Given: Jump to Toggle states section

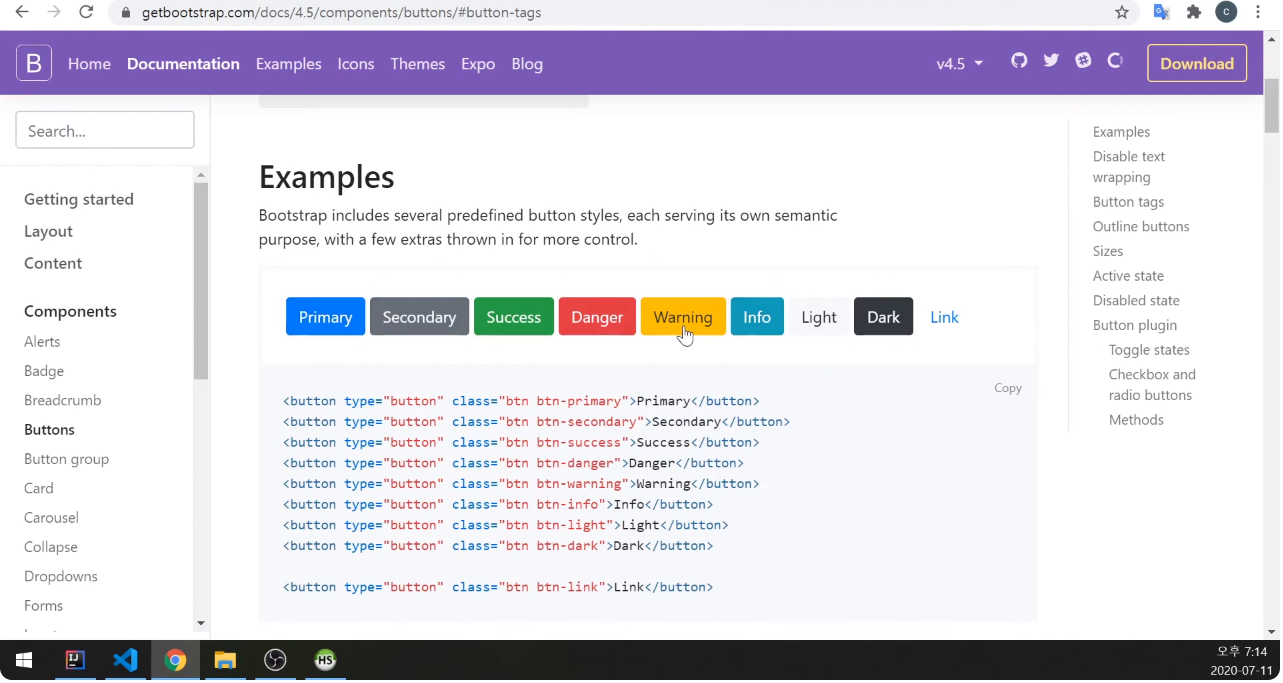Looking at the screenshot, I should pyautogui.click(x=1149, y=350).
